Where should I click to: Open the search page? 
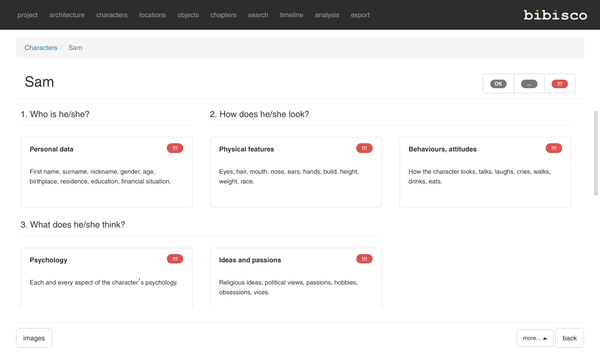(x=258, y=15)
